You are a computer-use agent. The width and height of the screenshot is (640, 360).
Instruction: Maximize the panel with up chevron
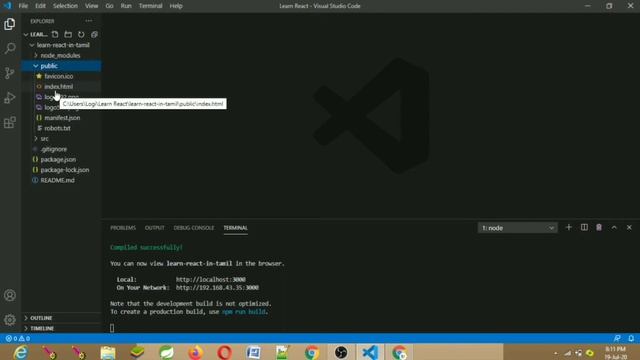tap(614, 227)
